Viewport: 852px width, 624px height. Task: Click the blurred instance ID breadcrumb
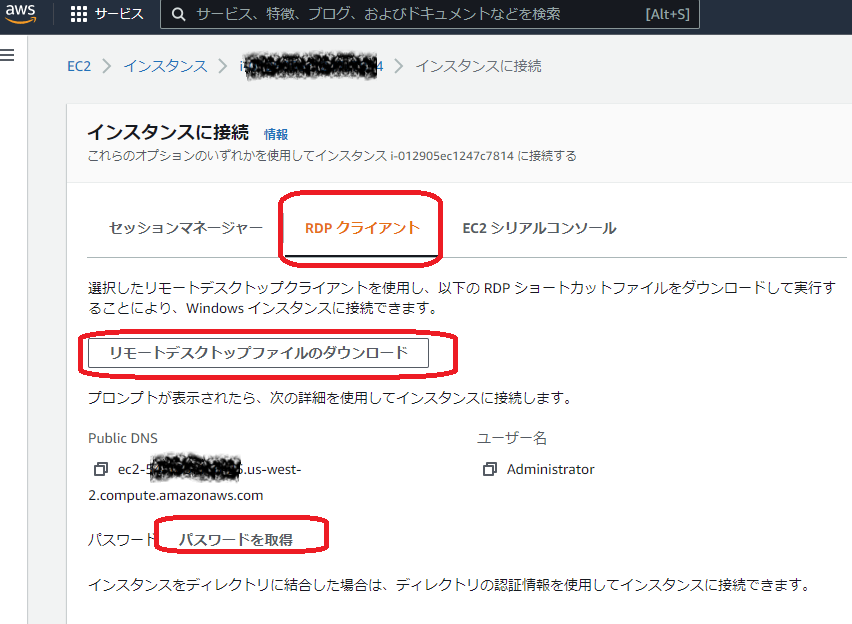311,66
